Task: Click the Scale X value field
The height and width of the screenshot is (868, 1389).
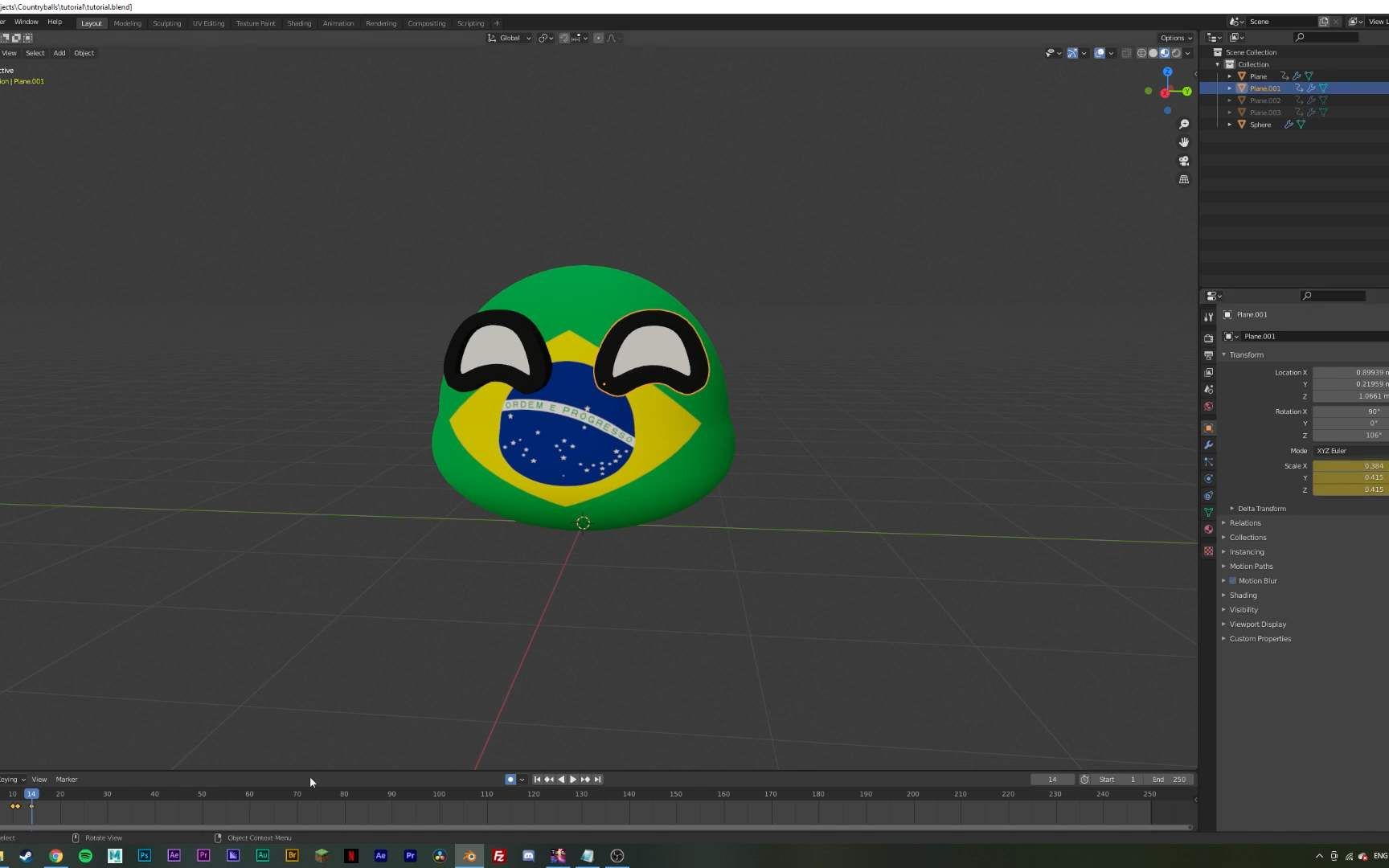Action: 1351,466
